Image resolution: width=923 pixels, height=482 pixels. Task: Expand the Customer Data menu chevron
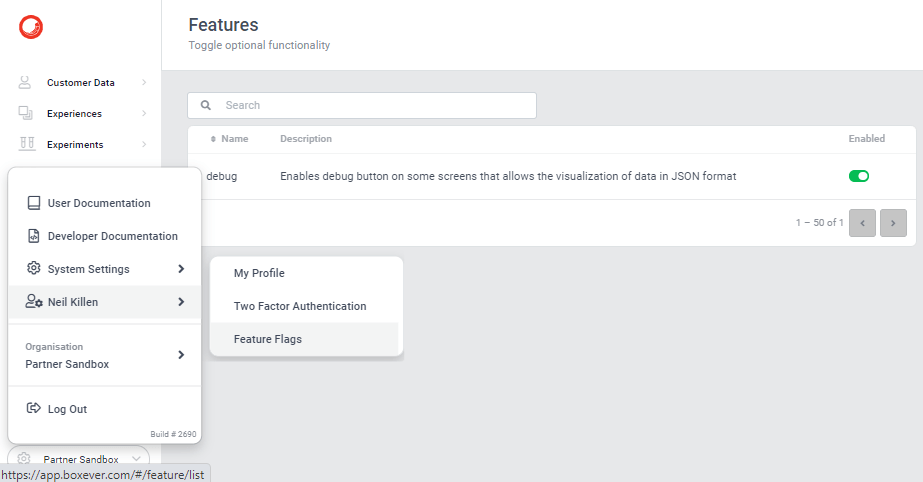coord(144,83)
